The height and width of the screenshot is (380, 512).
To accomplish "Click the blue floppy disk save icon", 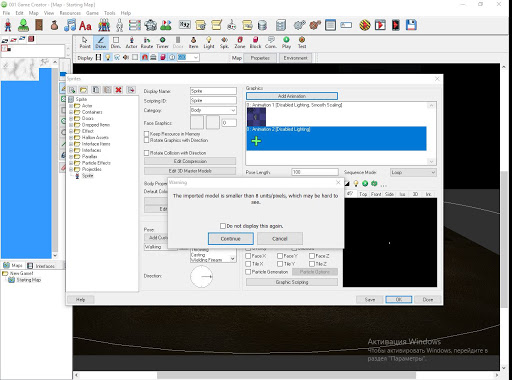I will 411,25.
